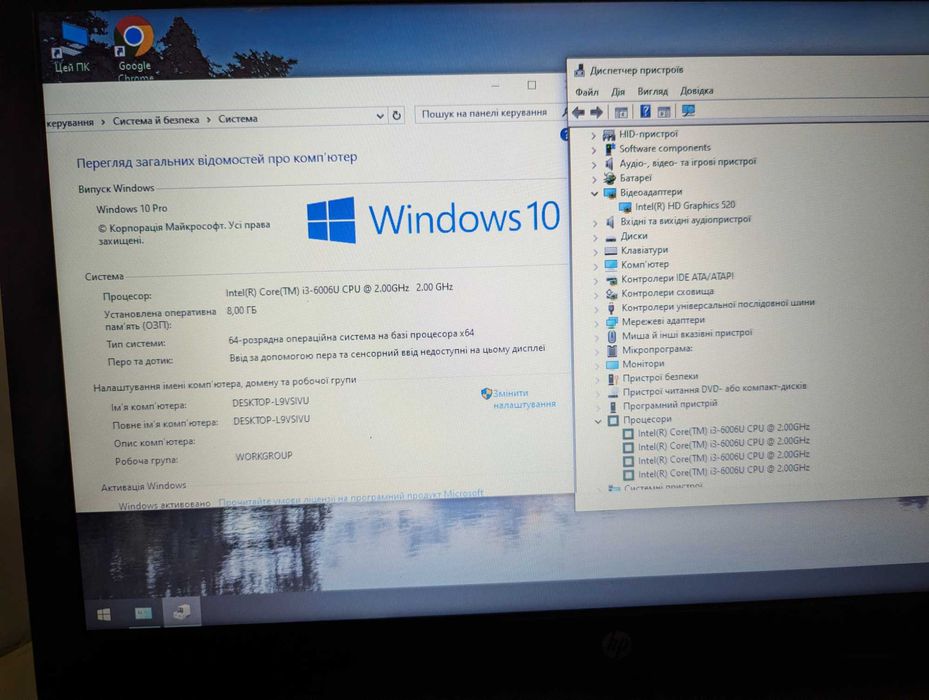Select Миша й інші вказівні пристрої row

coord(687,334)
